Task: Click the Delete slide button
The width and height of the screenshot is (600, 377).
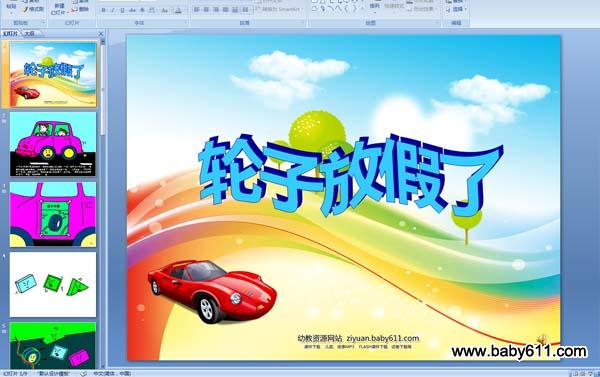Action: [x=80, y=9]
